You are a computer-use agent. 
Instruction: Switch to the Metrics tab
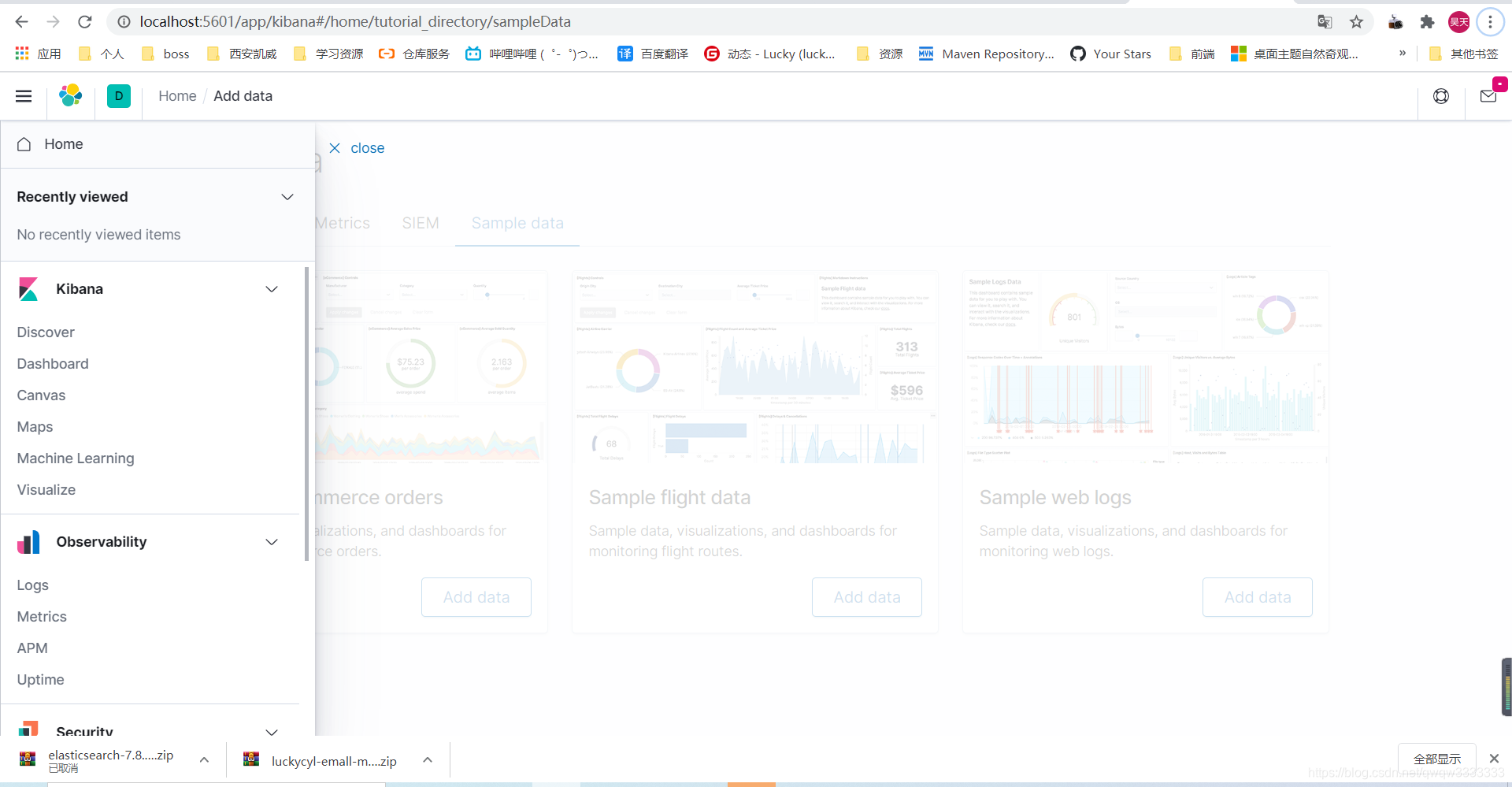pyautogui.click(x=343, y=223)
